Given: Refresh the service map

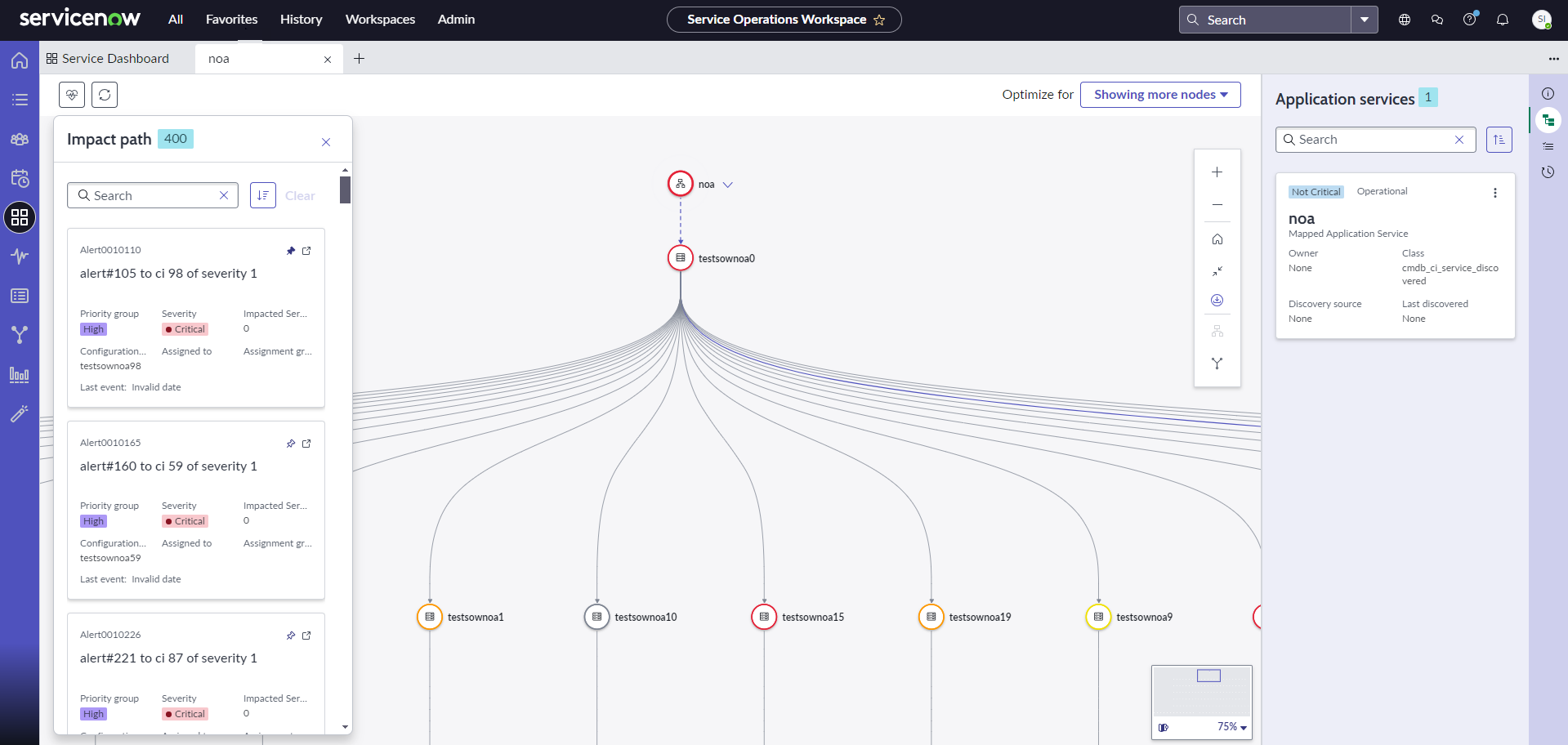Looking at the screenshot, I should [105, 95].
